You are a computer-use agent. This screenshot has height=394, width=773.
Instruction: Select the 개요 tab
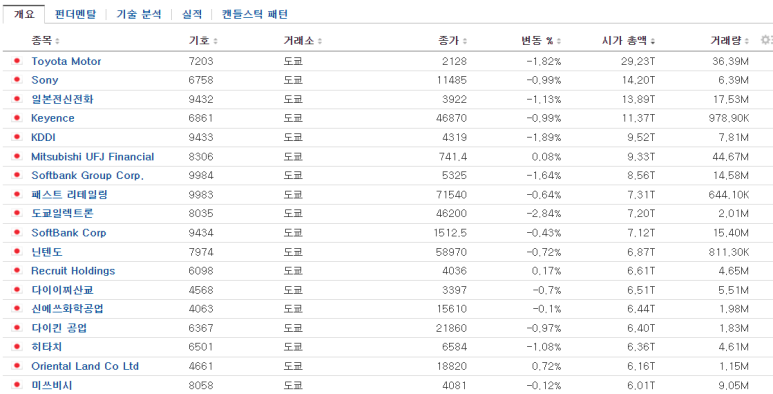click(24, 14)
